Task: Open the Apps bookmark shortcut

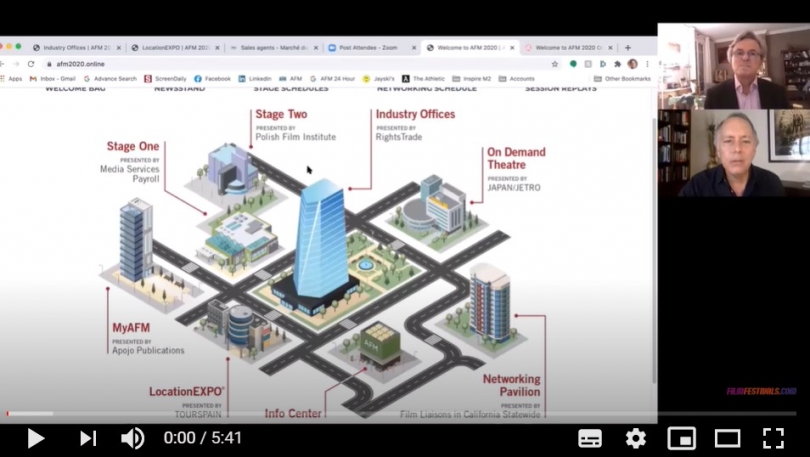Action: point(11,79)
